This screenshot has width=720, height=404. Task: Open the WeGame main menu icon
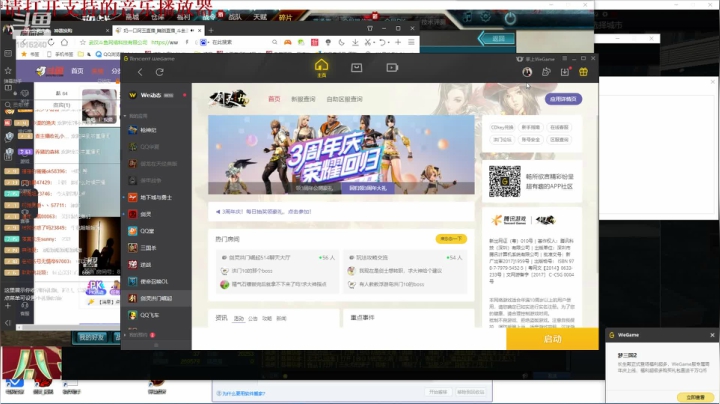pyautogui.click(x=564, y=59)
